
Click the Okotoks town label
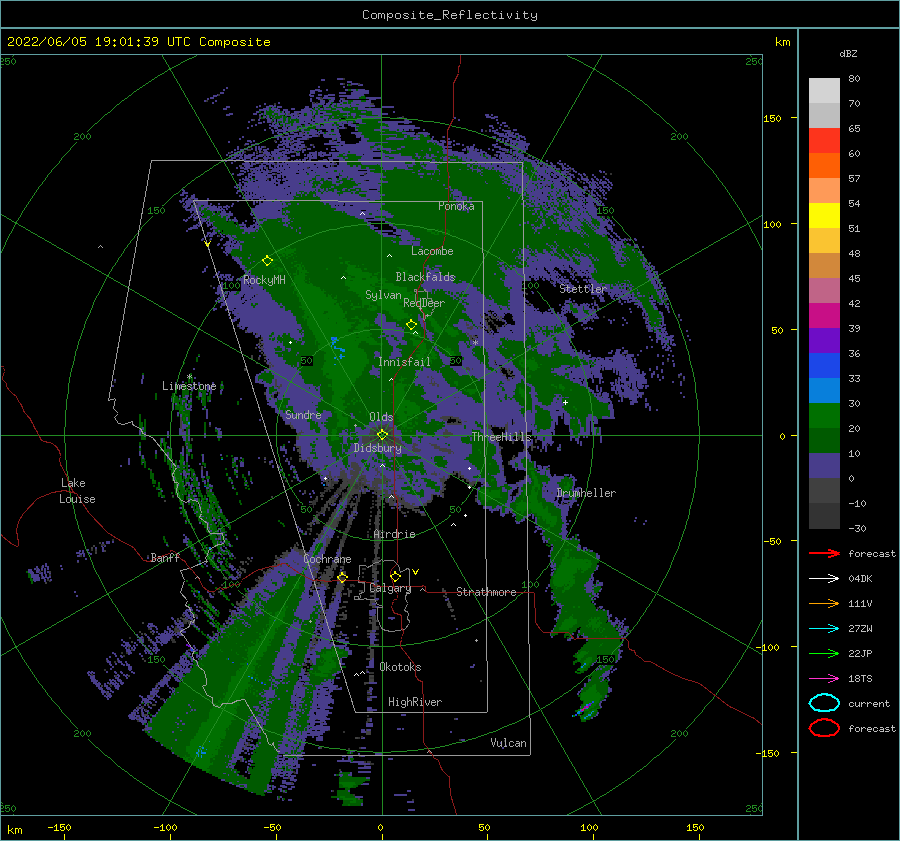click(x=400, y=667)
